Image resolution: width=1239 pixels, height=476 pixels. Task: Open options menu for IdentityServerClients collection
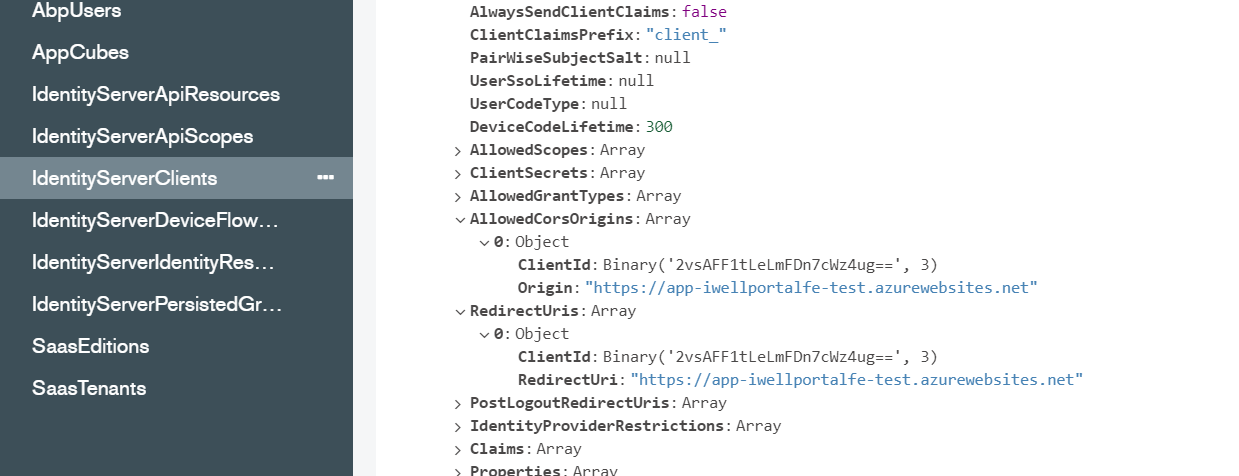tap(325, 177)
